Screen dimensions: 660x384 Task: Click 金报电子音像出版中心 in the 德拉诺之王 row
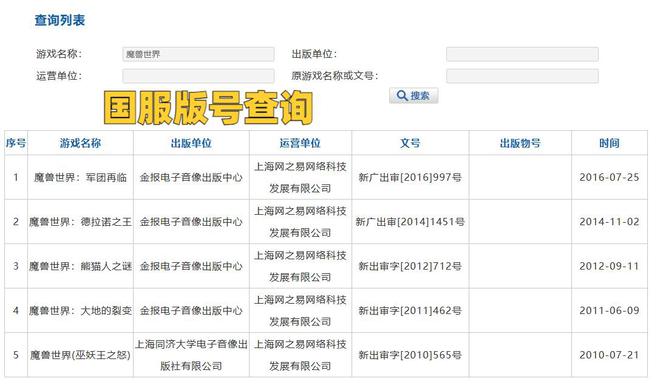point(191,221)
